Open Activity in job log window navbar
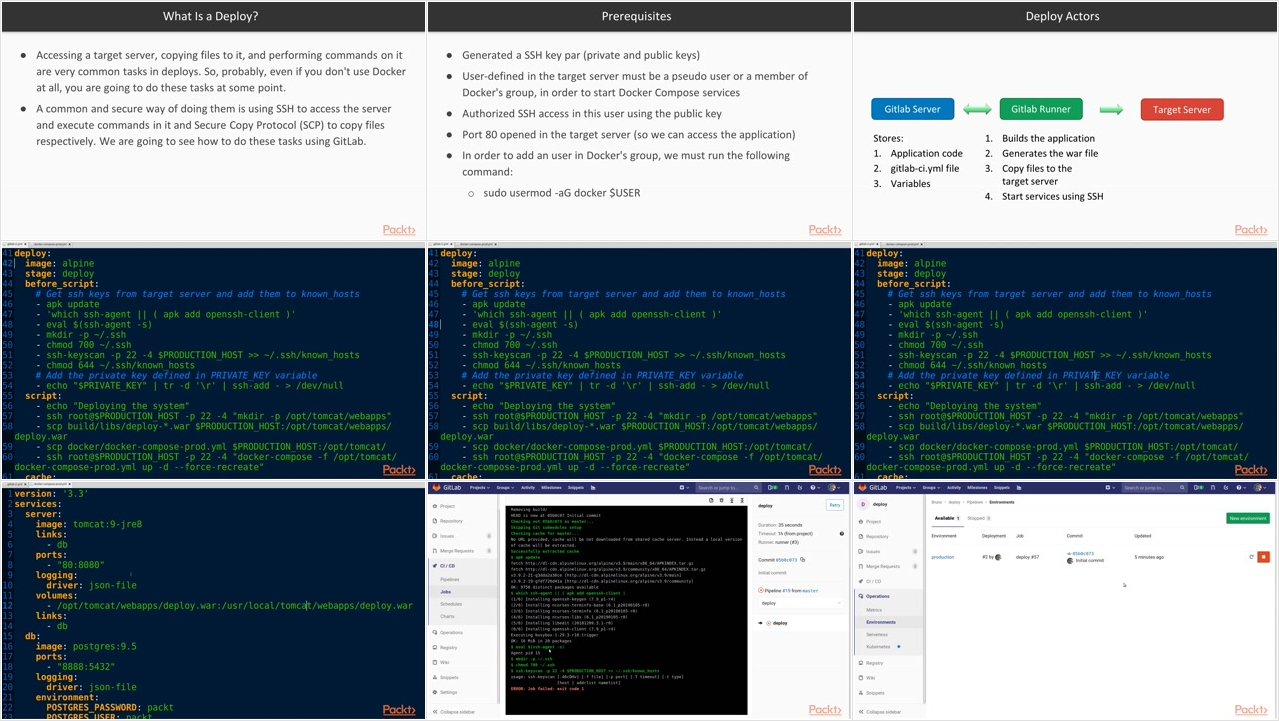The height and width of the screenshot is (721, 1279). pos(528,487)
